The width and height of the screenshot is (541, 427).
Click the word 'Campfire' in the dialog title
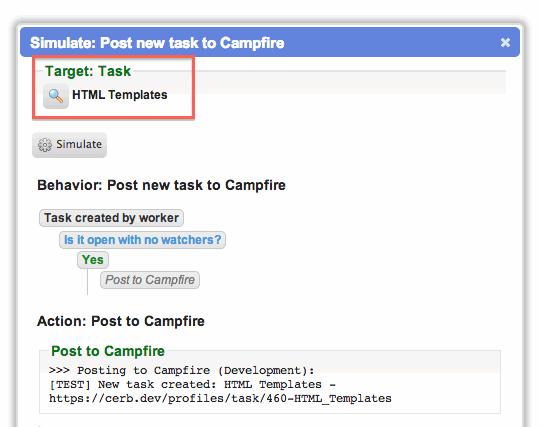(252, 43)
